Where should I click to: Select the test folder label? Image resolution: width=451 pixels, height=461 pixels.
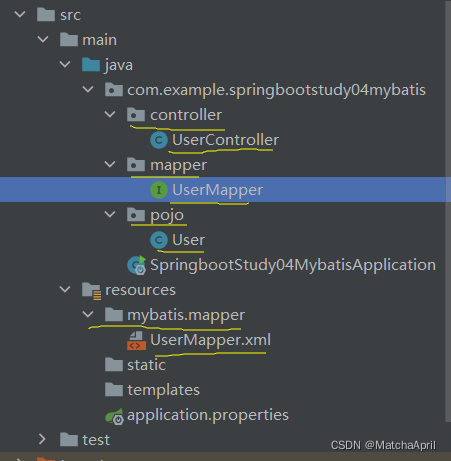96,440
